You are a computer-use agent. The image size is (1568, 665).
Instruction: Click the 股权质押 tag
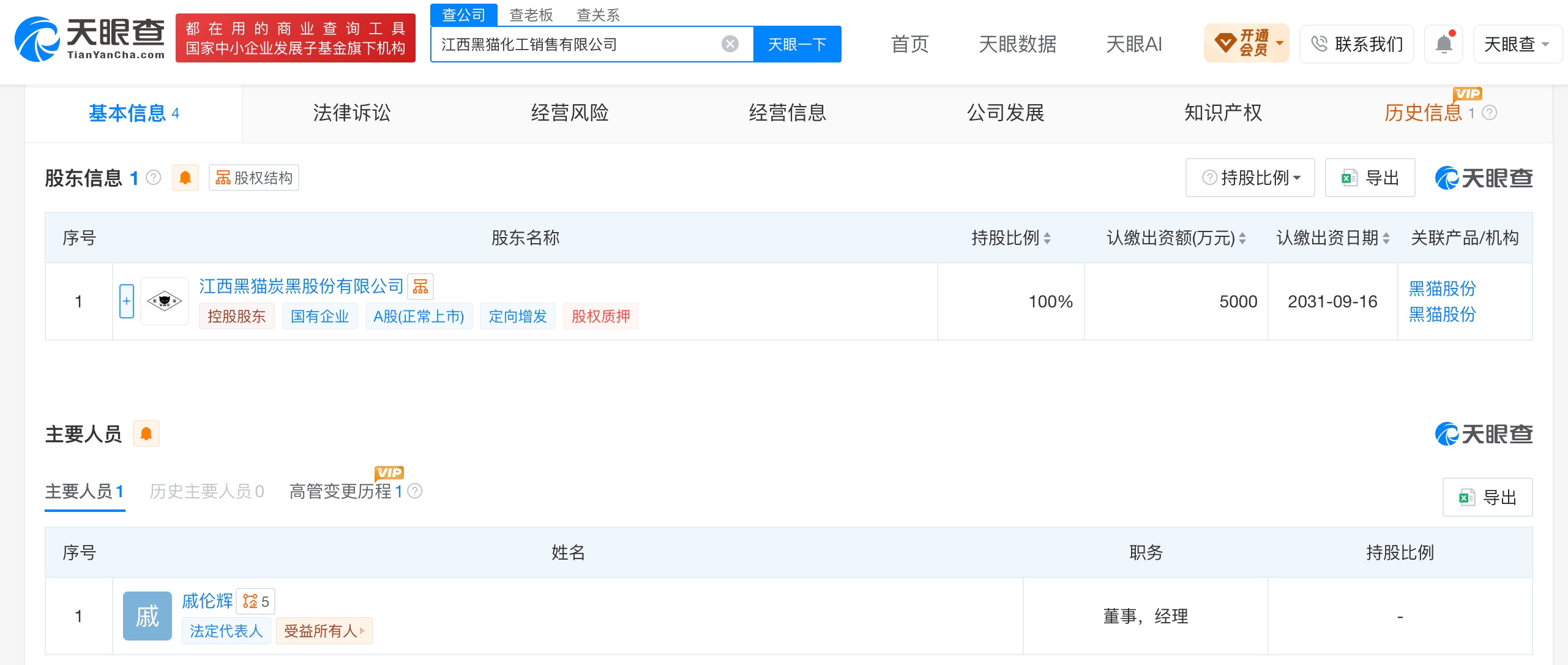[601, 316]
